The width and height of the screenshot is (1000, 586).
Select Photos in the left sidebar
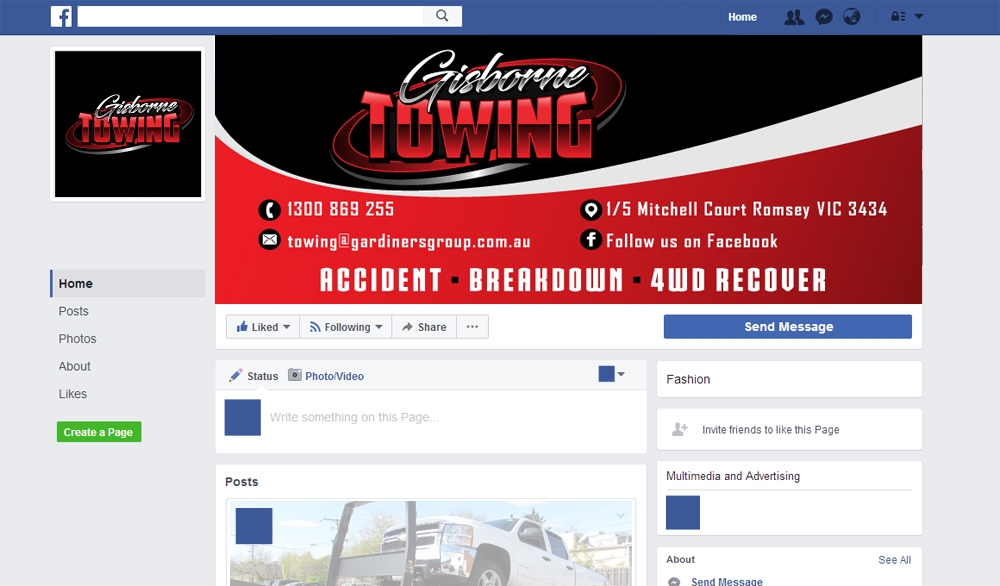pyautogui.click(x=77, y=338)
